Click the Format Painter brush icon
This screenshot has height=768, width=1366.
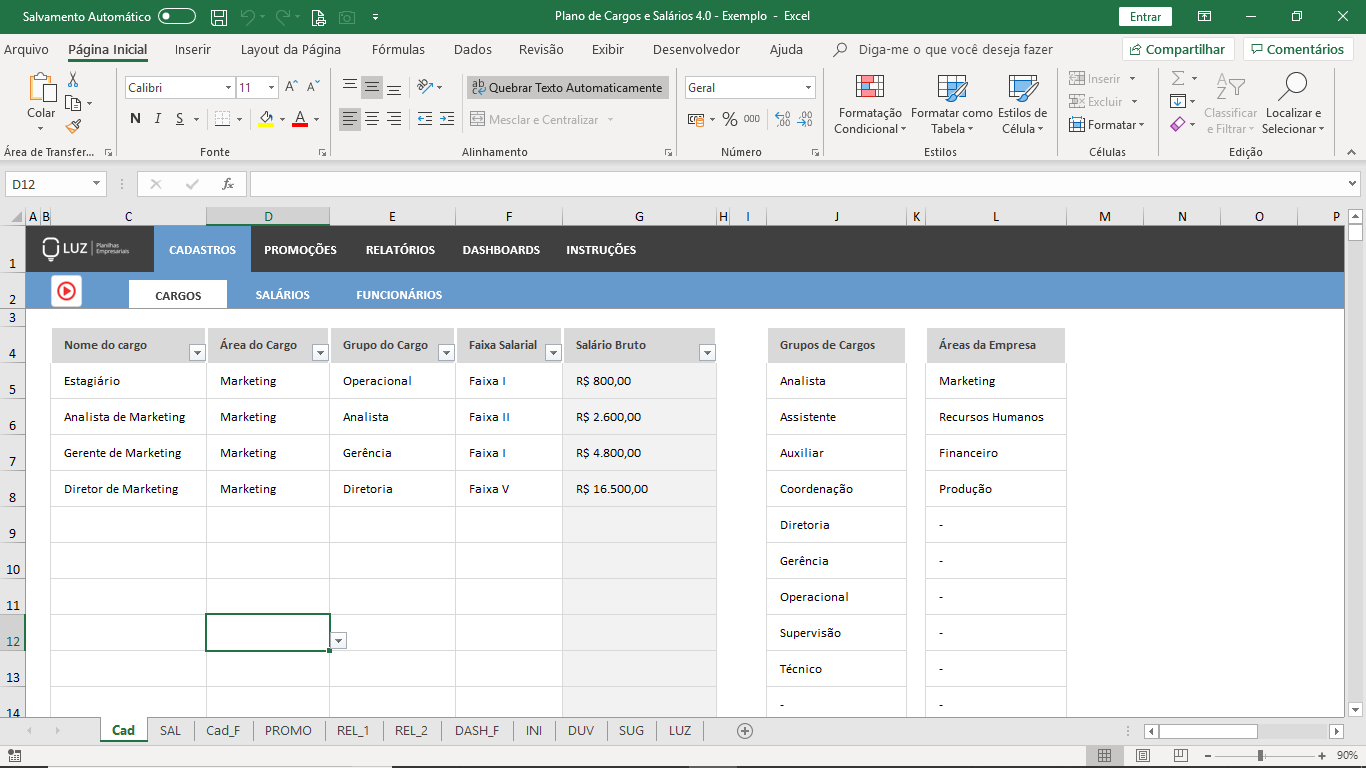[73, 126]
